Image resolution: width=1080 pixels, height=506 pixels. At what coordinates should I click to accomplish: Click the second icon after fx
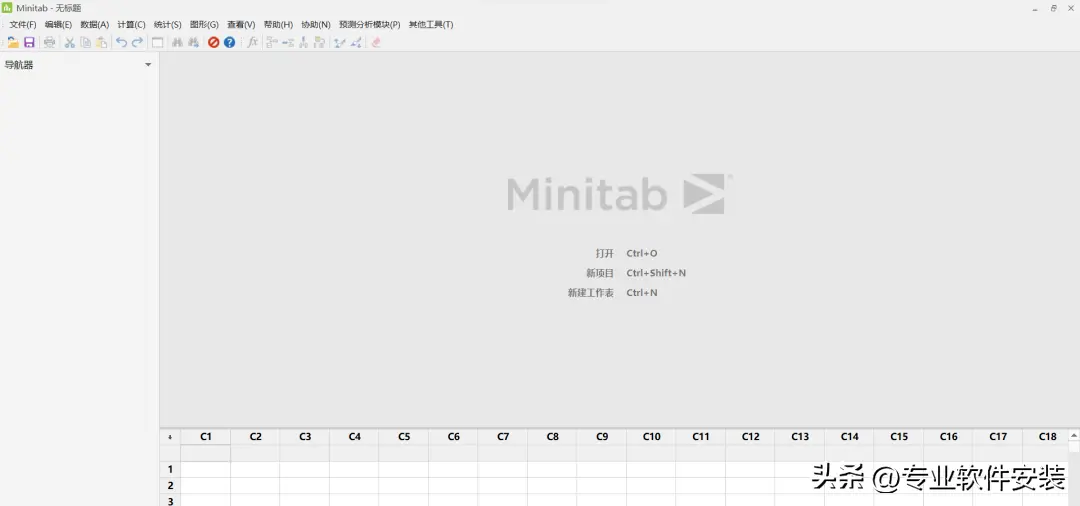[x=288, y=42]
